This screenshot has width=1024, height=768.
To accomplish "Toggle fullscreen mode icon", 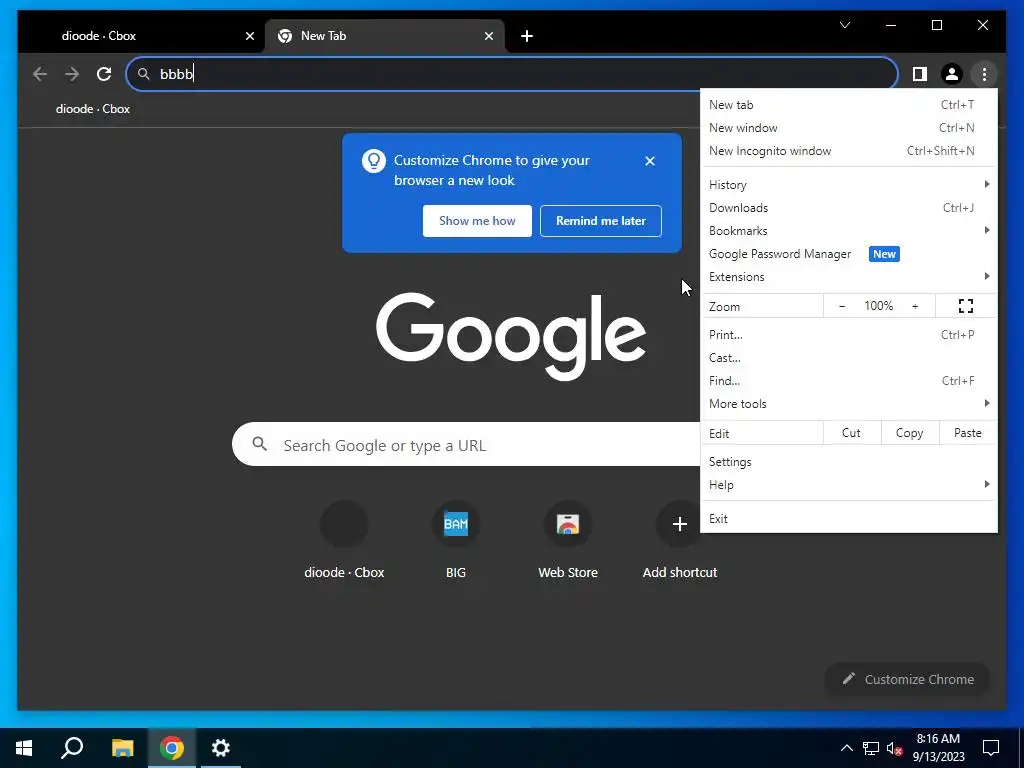I will (966, 306).
